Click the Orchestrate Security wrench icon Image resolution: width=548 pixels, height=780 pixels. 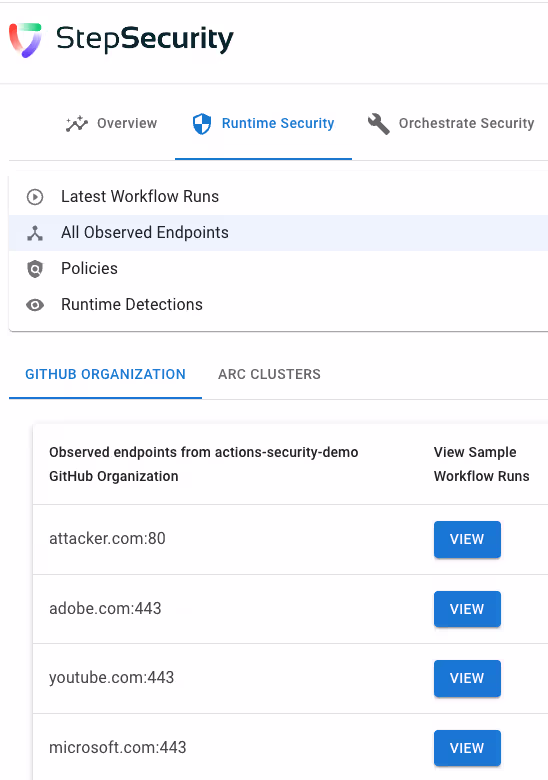(x=378, y=123)
